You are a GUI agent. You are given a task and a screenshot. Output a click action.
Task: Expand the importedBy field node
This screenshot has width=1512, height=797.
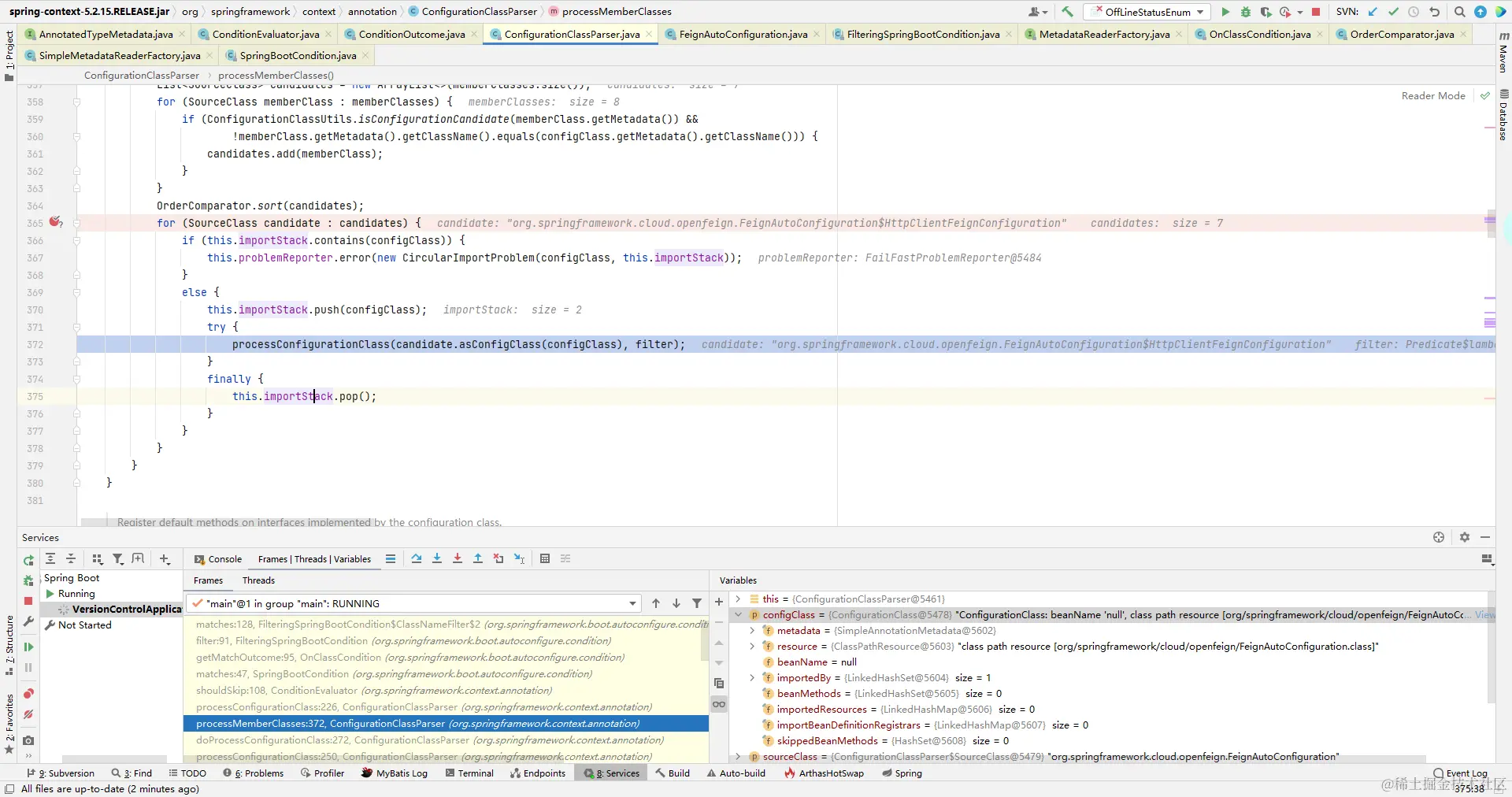point(752,677)
